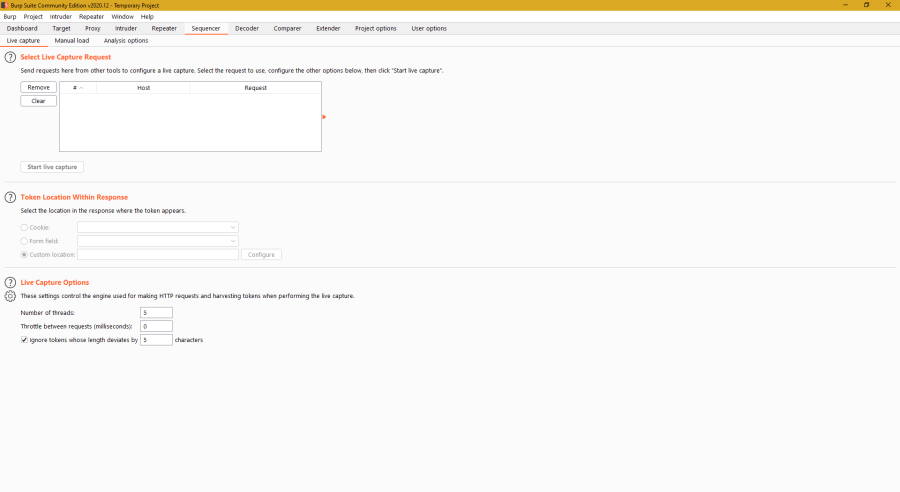Click the Remove button

pyautogui.click(x=38, y=88)
